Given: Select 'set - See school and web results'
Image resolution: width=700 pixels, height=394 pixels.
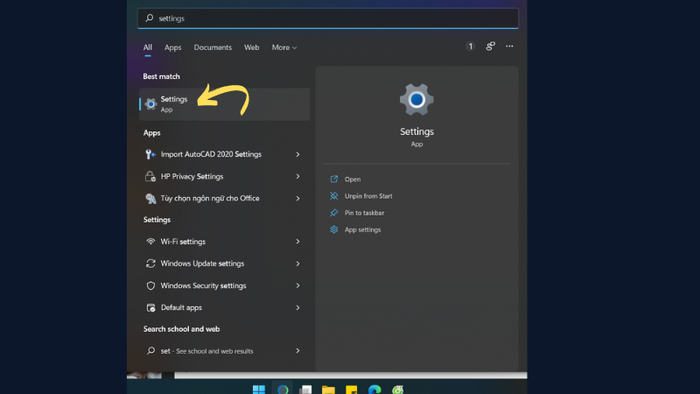Looking at the screenshot, I should 224,351.
